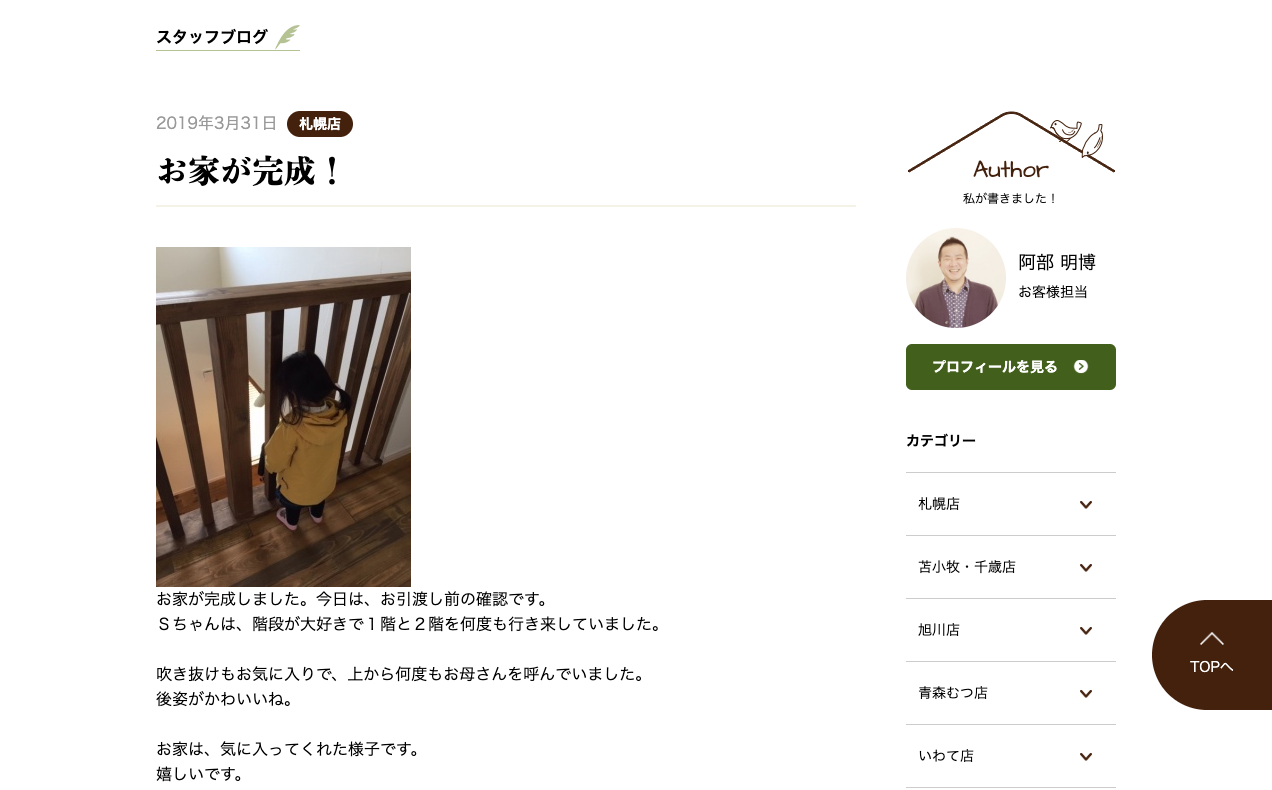Select the 旭川店 category label
1272x790 pixels.
(939, 630)
